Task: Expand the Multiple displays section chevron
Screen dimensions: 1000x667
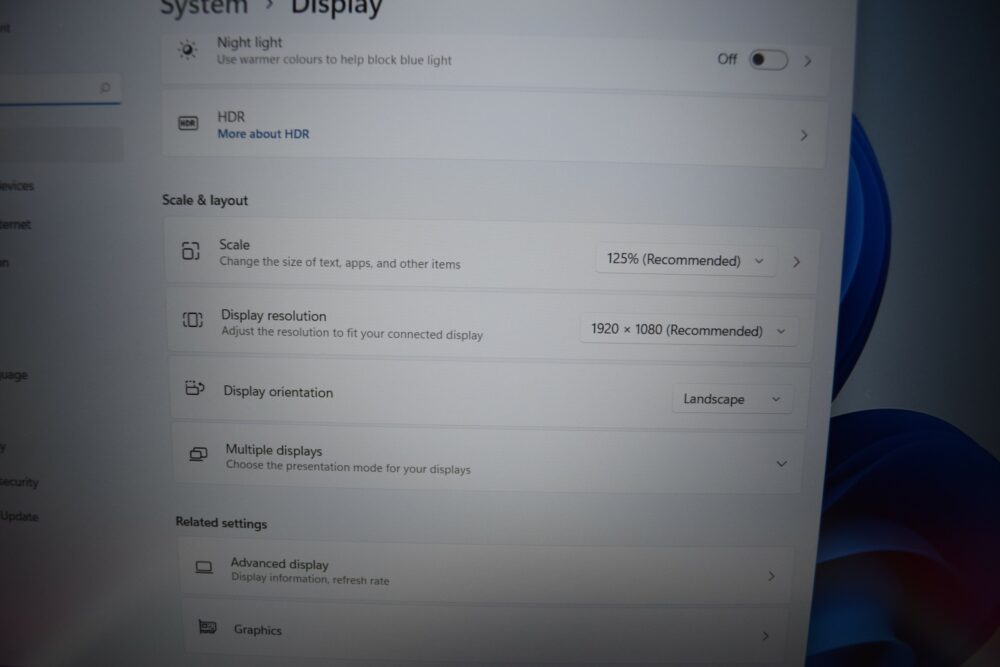Action: pos(781,464)
